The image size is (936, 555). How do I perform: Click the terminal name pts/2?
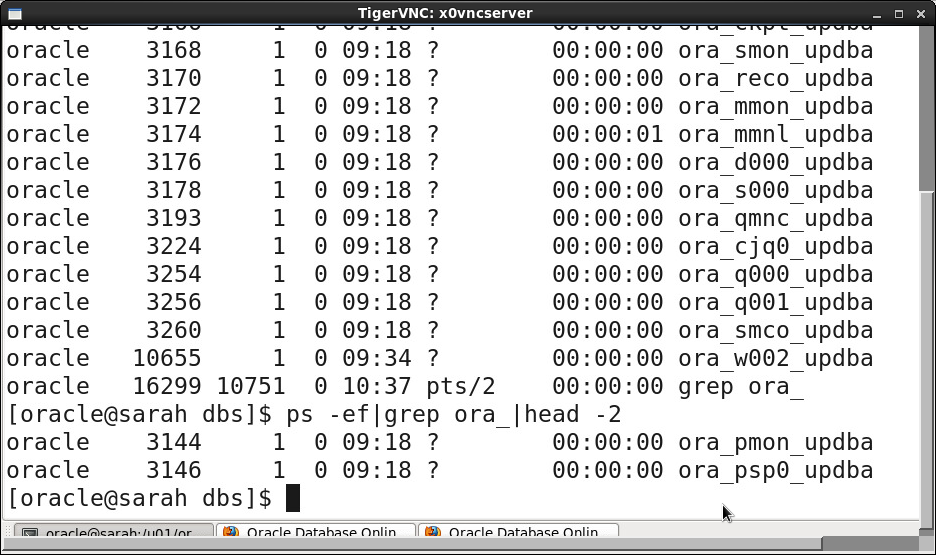[461, 387]
